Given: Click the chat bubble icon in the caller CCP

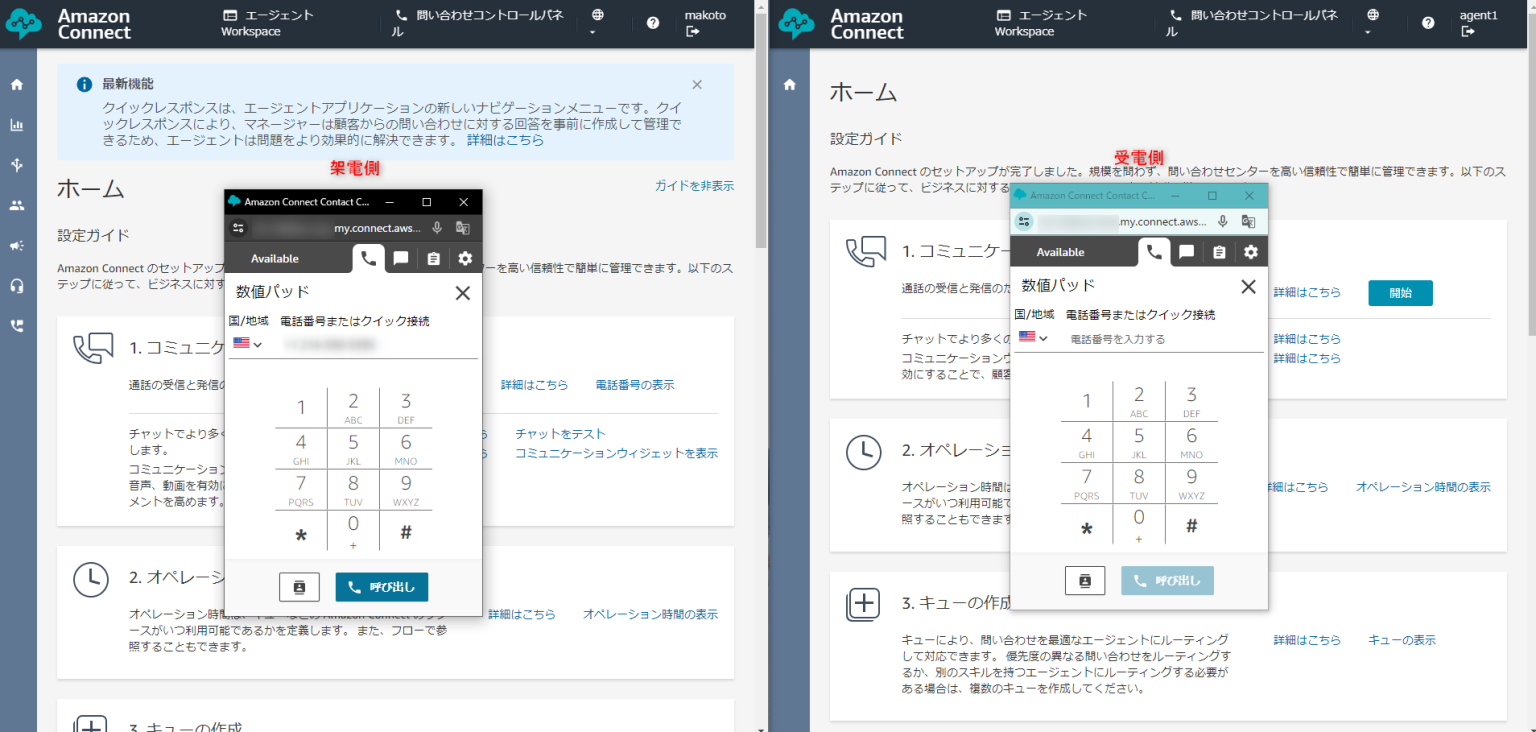Looking at the screenshot, I should (x=400, y=258).
